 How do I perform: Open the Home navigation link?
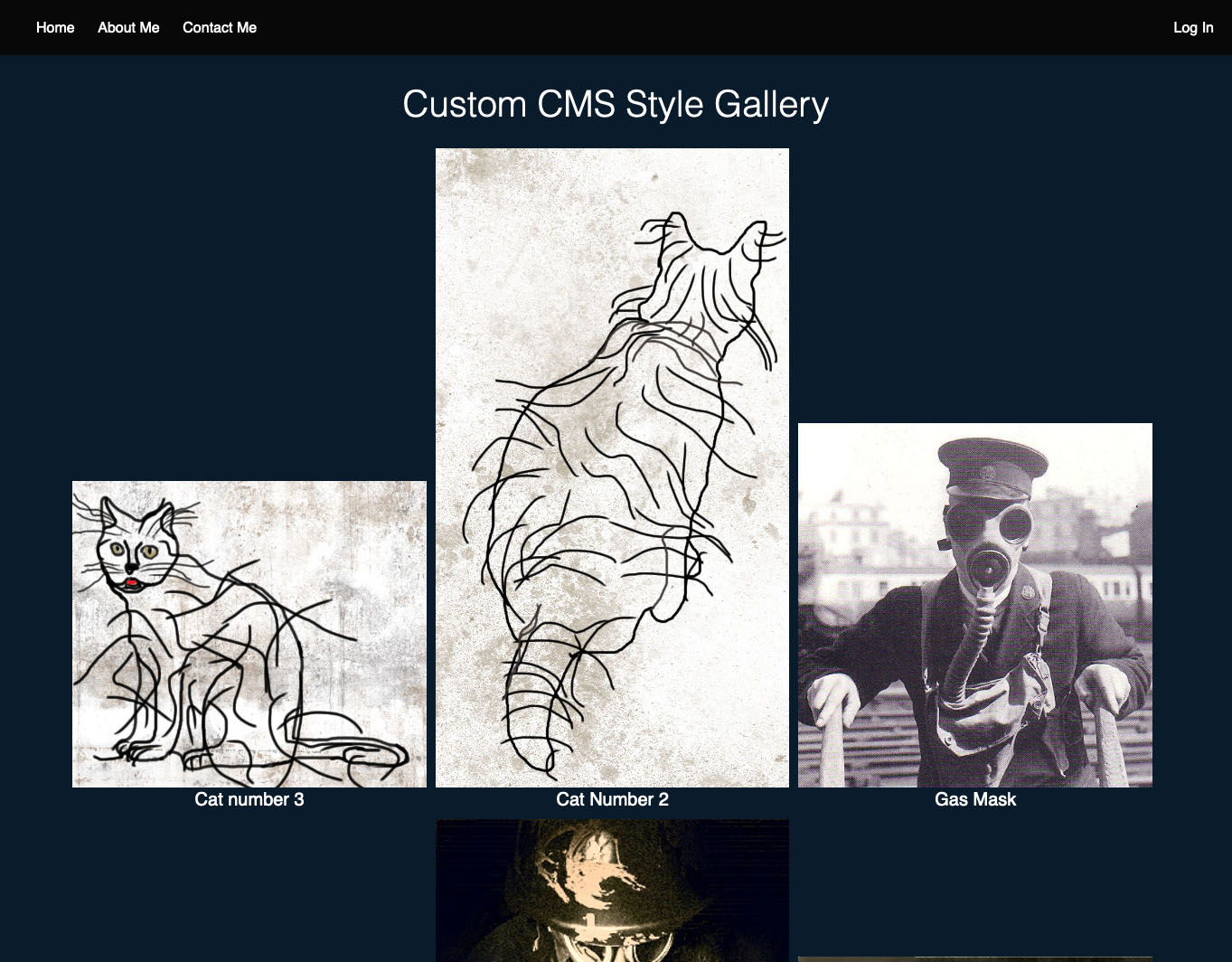(x=55, y=28)
